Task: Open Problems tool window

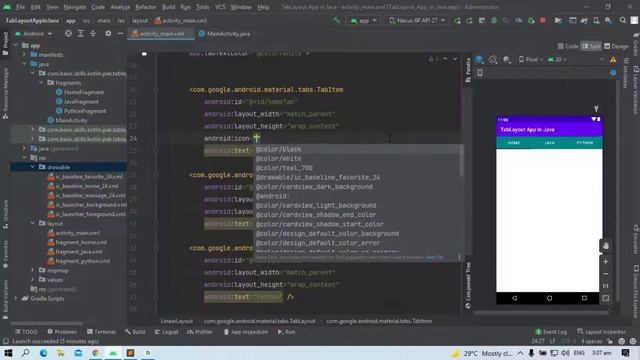Action: point(62,332)
